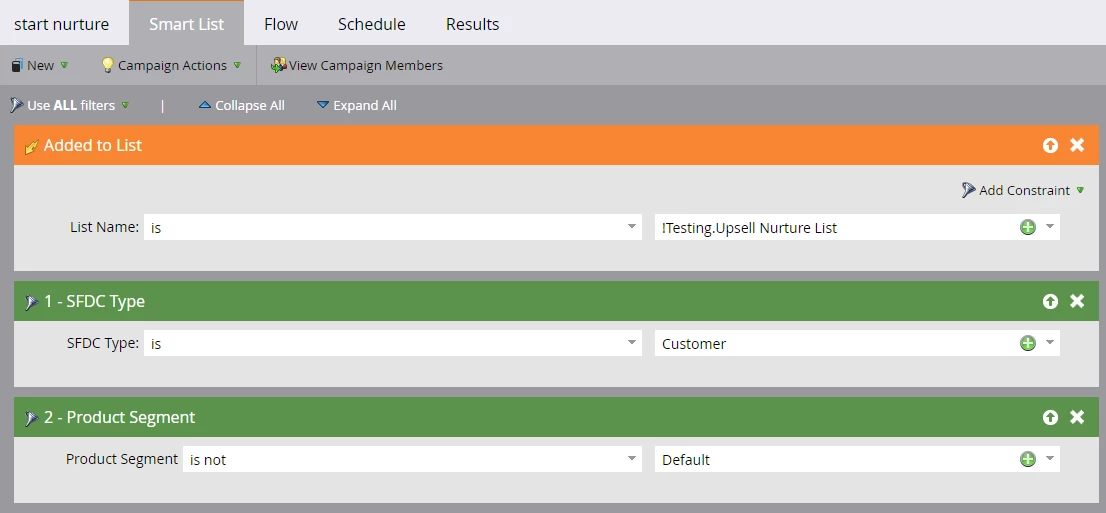Add another SFDC Type value with green plus
Screen dimensions: 1106x513
pos(1028,343)
